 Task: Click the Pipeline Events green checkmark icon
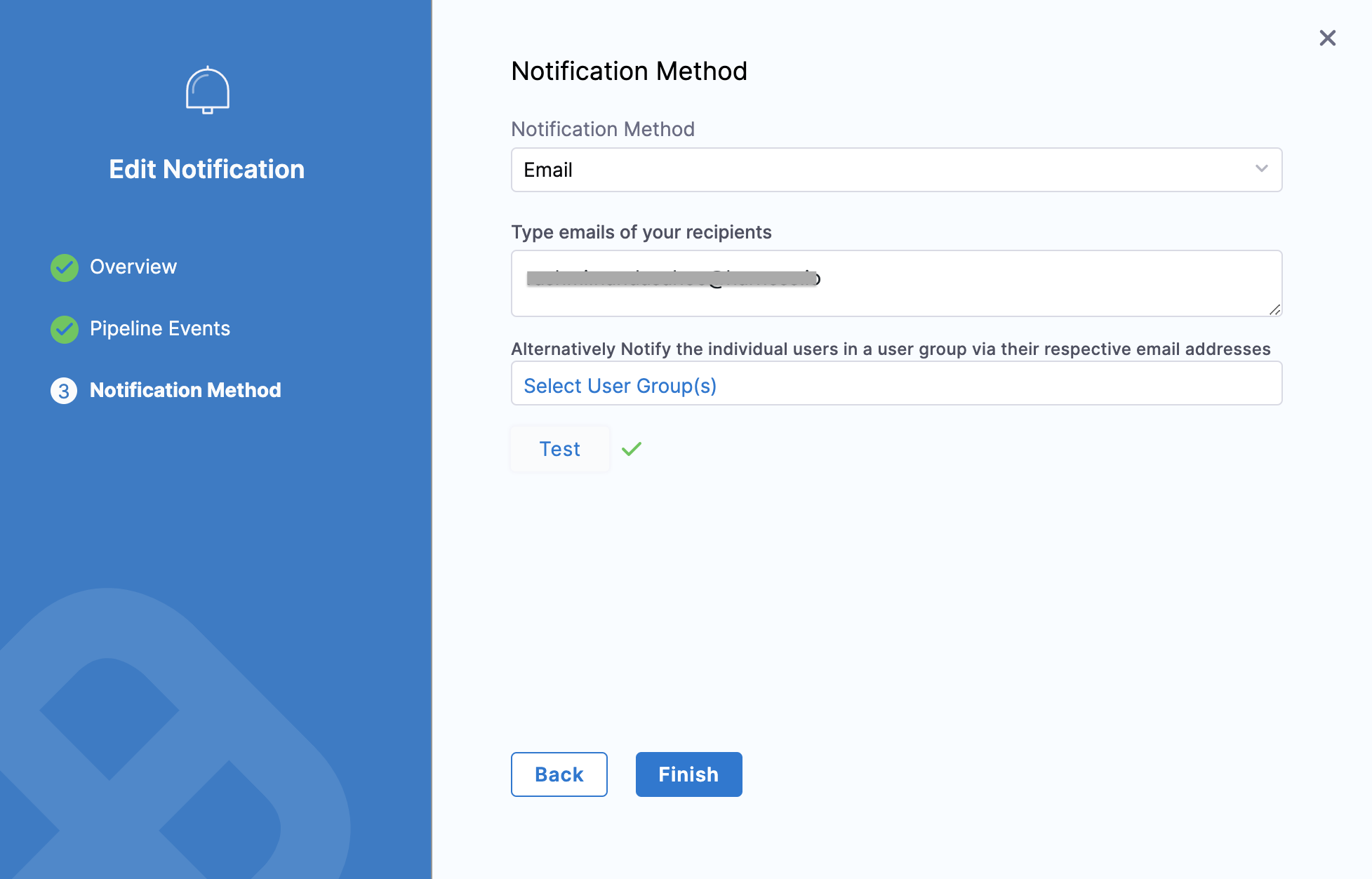[x=65, y=329]
